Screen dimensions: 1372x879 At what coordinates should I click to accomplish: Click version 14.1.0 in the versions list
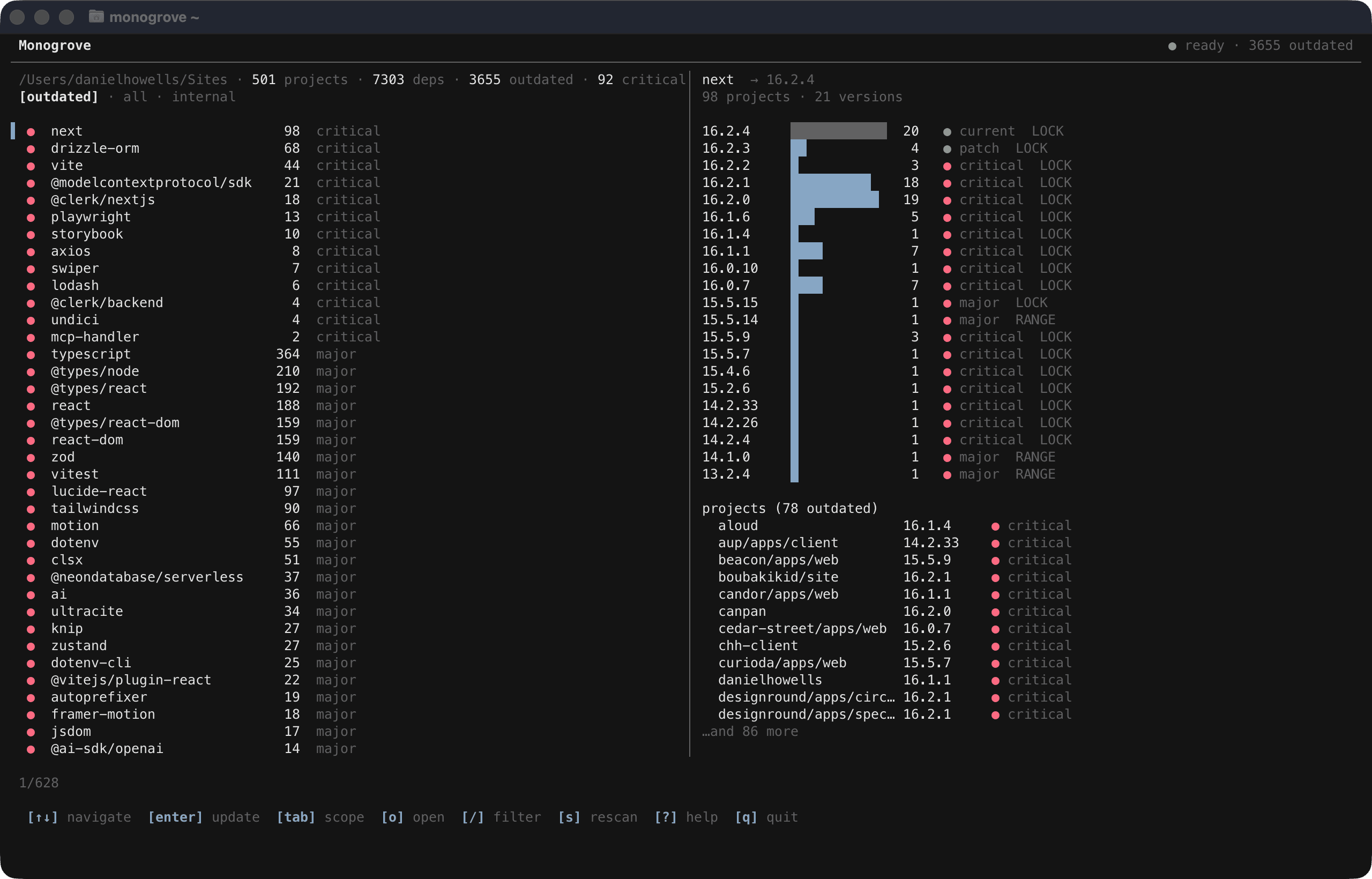point(726,457)
